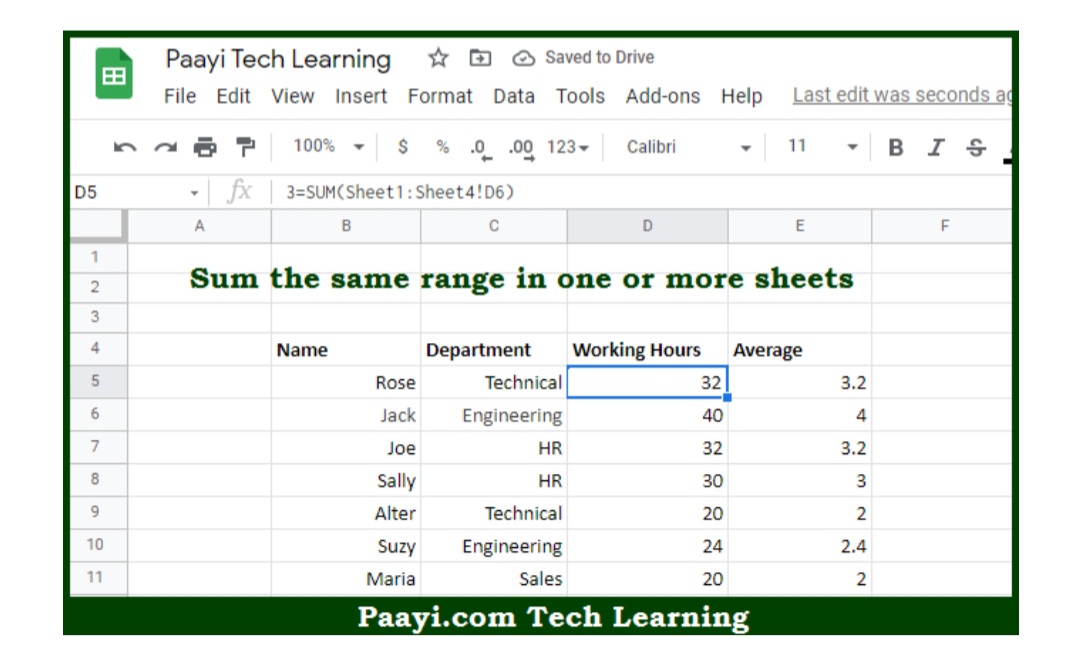The height and width of the screenshot is (670, 1080).
Task: Select row 11 header
Action: tap(96, 577)
